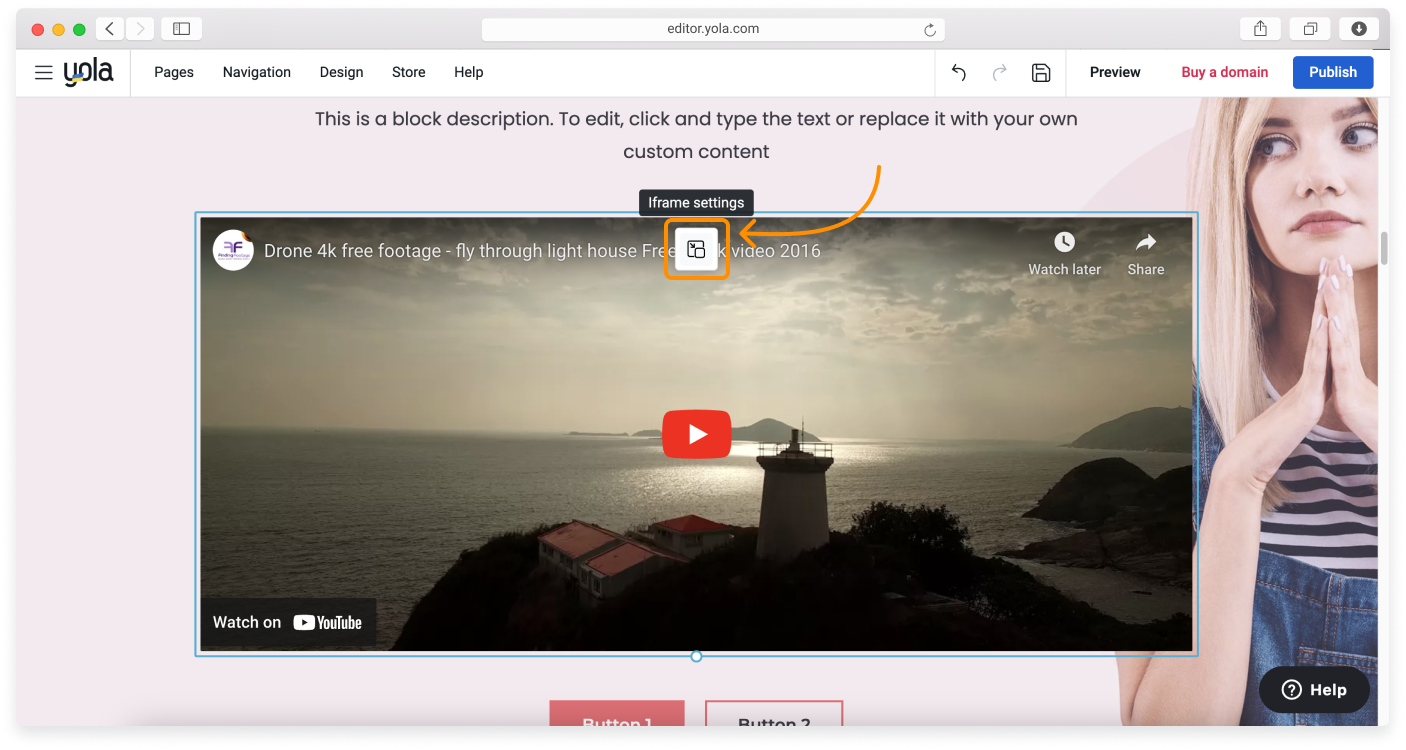Play the drone lighthouse video

pos(696,433)
